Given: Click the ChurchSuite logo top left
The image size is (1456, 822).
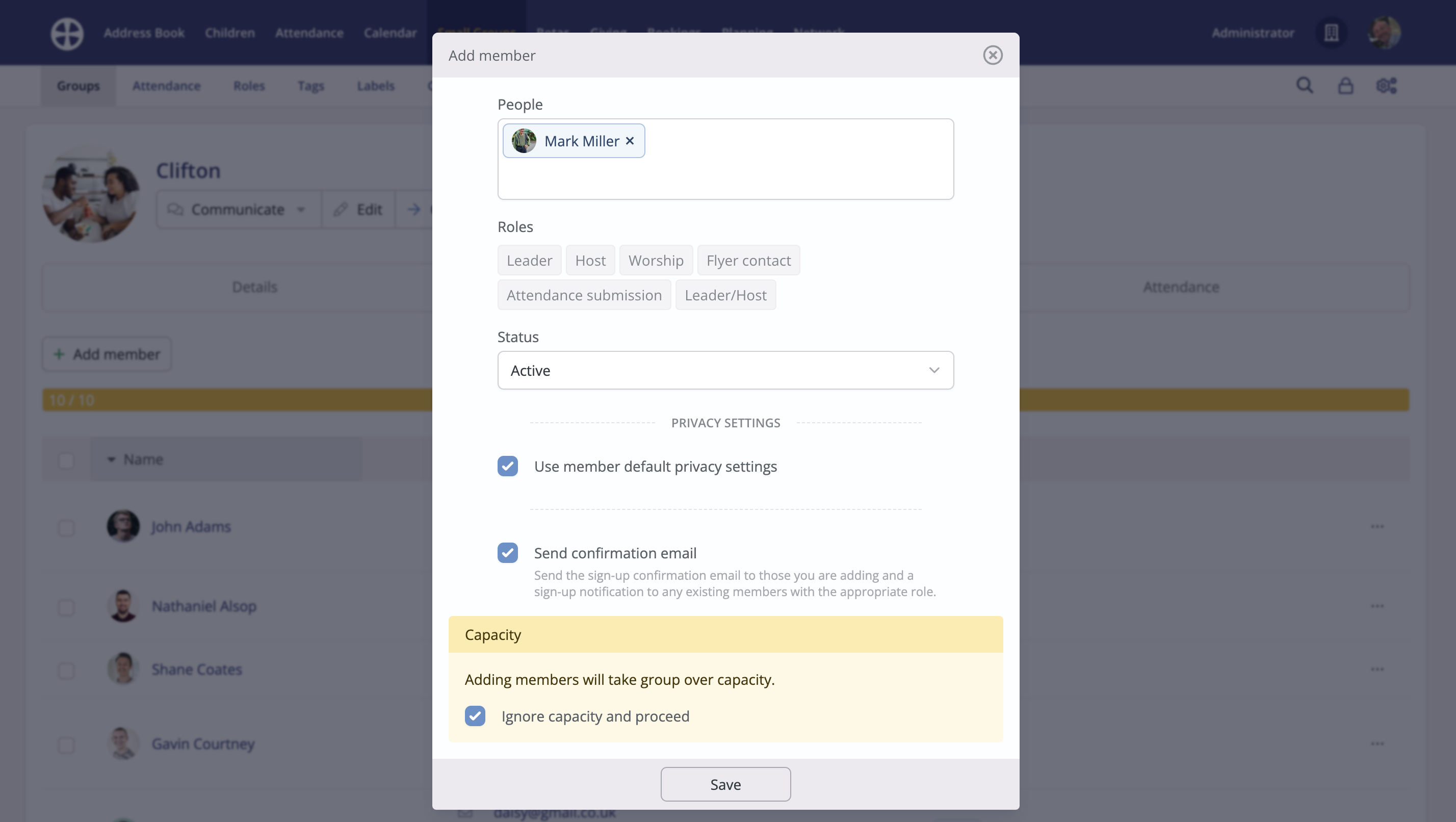Looking at the screenshot, I should [x=66, y=34].
